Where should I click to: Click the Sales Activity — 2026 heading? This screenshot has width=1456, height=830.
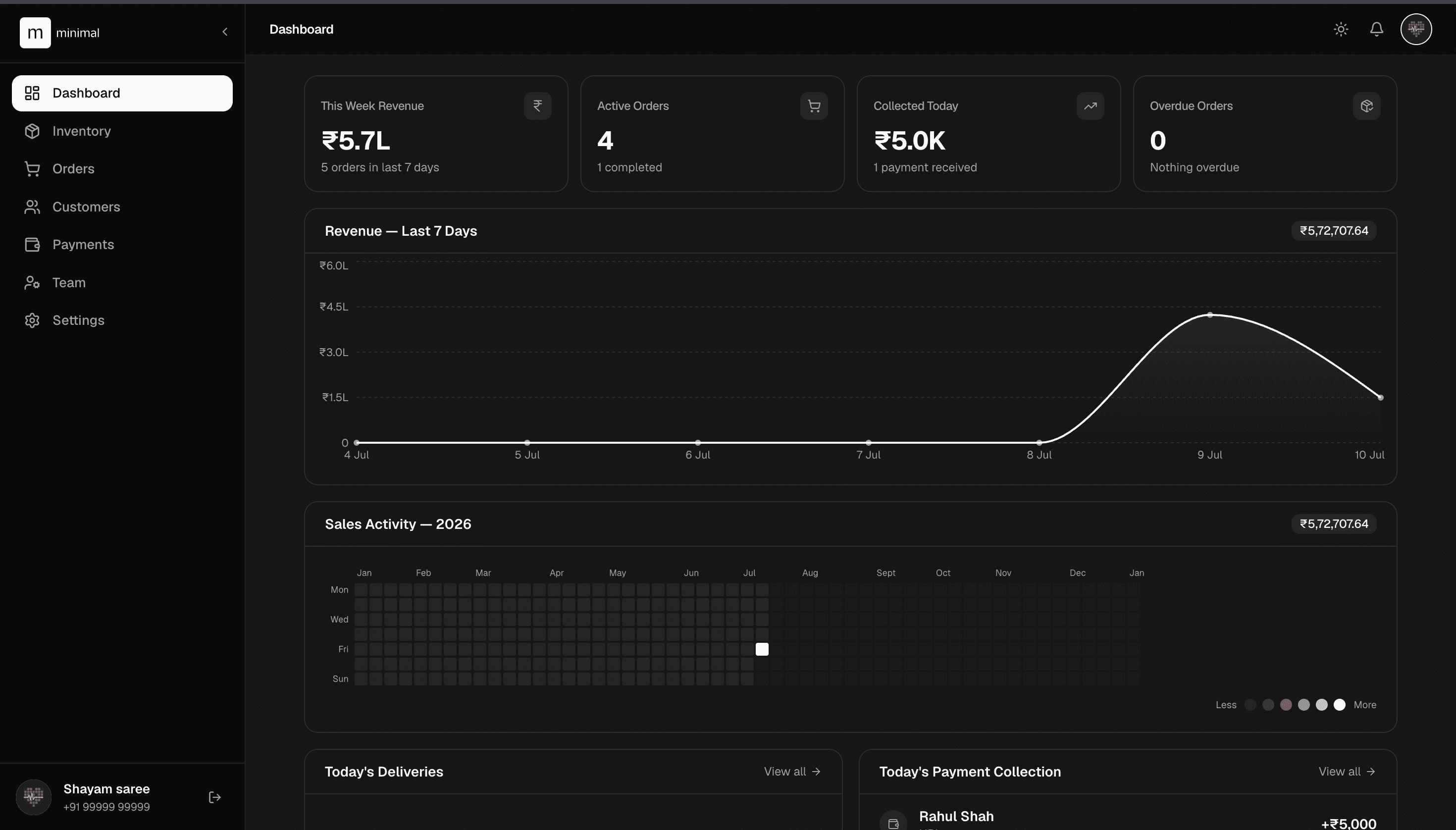[398, 524]
